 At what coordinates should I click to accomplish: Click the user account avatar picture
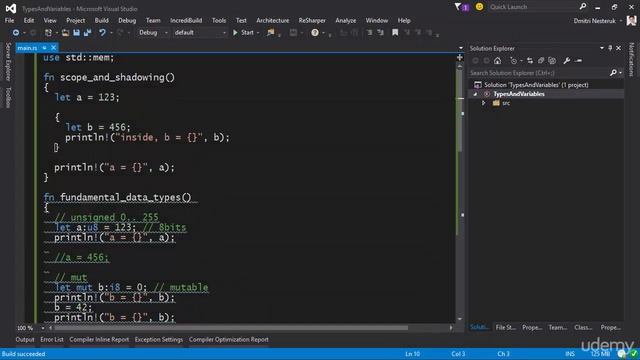pos(631,20)
